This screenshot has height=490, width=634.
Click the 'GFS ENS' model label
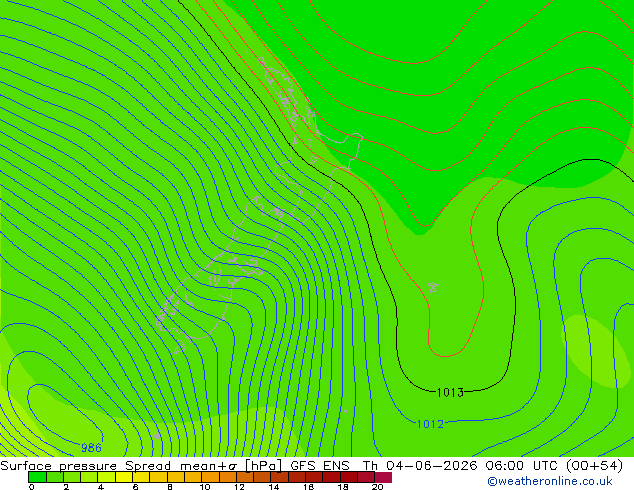click(320, 465)
